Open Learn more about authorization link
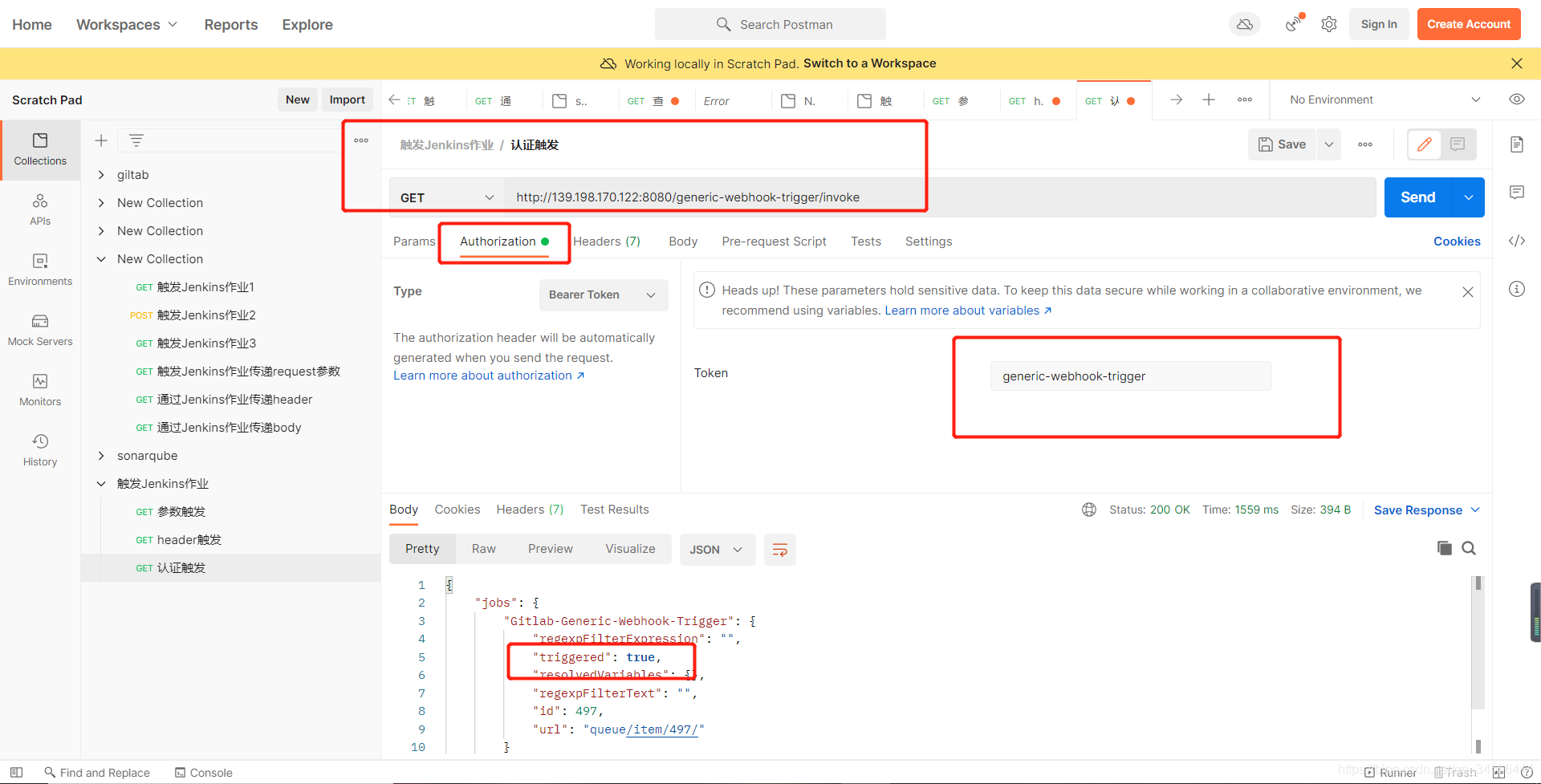Viewport: 1541px width, 784px height. [x=489, y=376]
